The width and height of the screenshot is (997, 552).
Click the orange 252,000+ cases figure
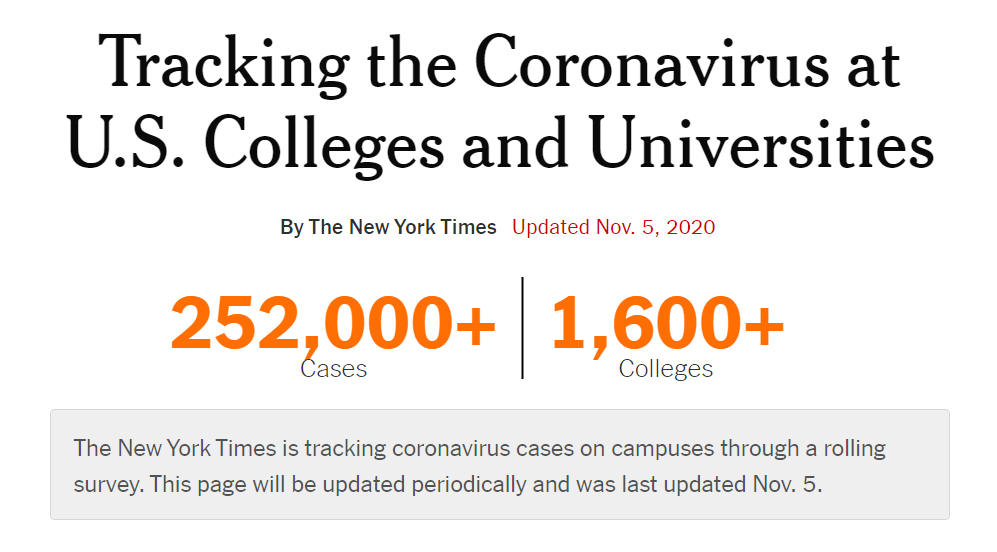pyautogui.click(x=333, y=323)
